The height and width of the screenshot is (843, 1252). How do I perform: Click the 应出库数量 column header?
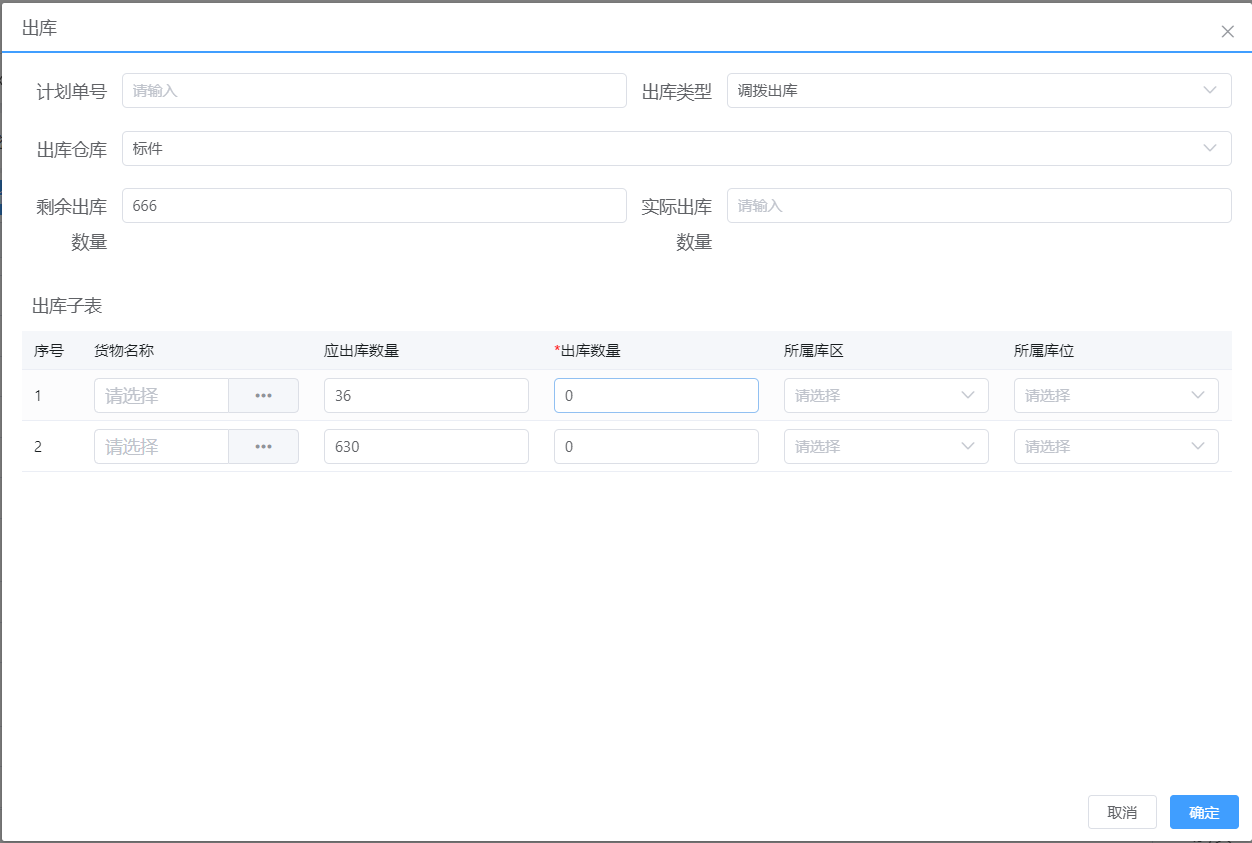[x=362, y=351]
